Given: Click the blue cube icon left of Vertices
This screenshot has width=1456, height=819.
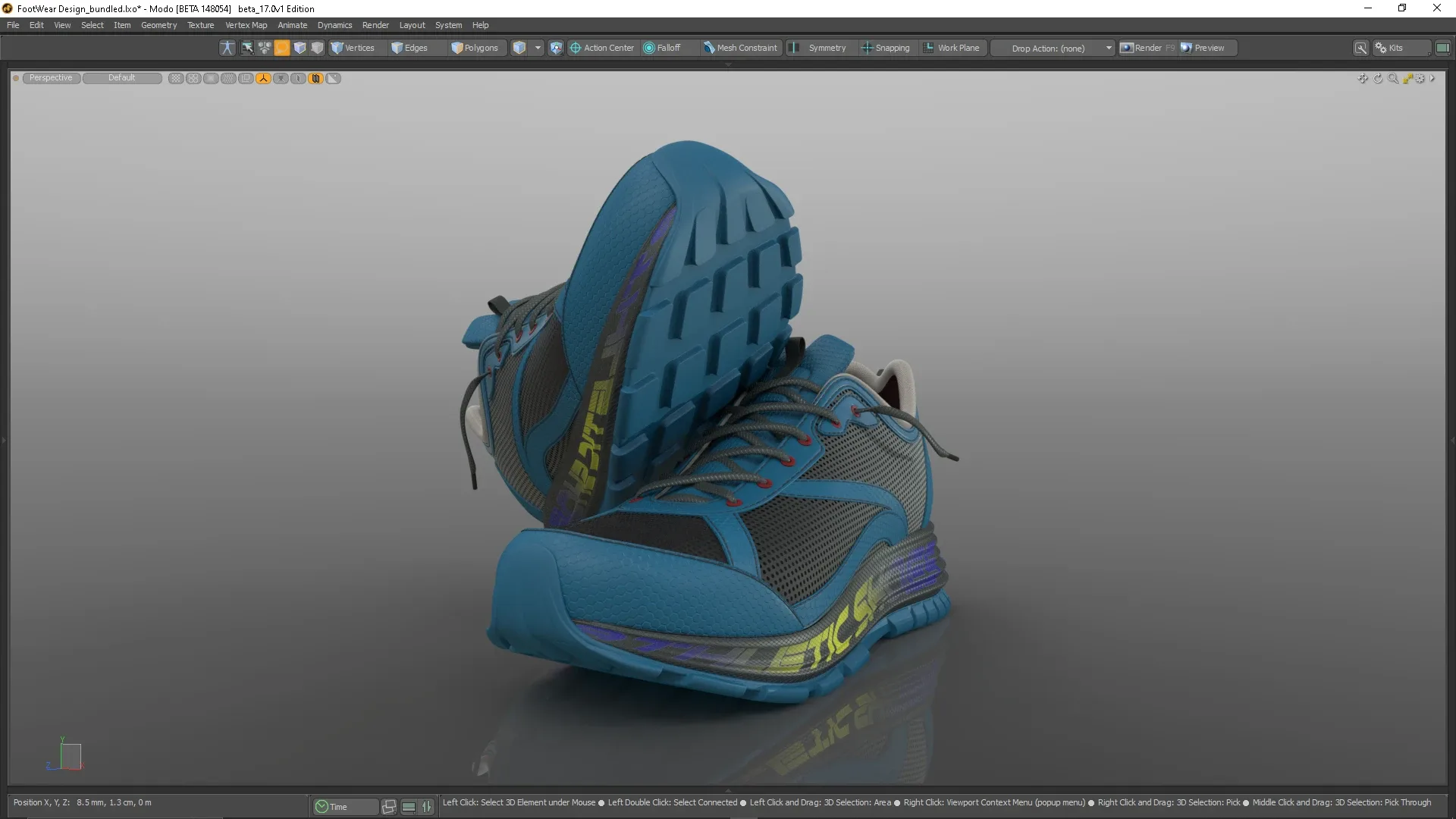Looking at the screenshot, I should [x=300, y=48].
